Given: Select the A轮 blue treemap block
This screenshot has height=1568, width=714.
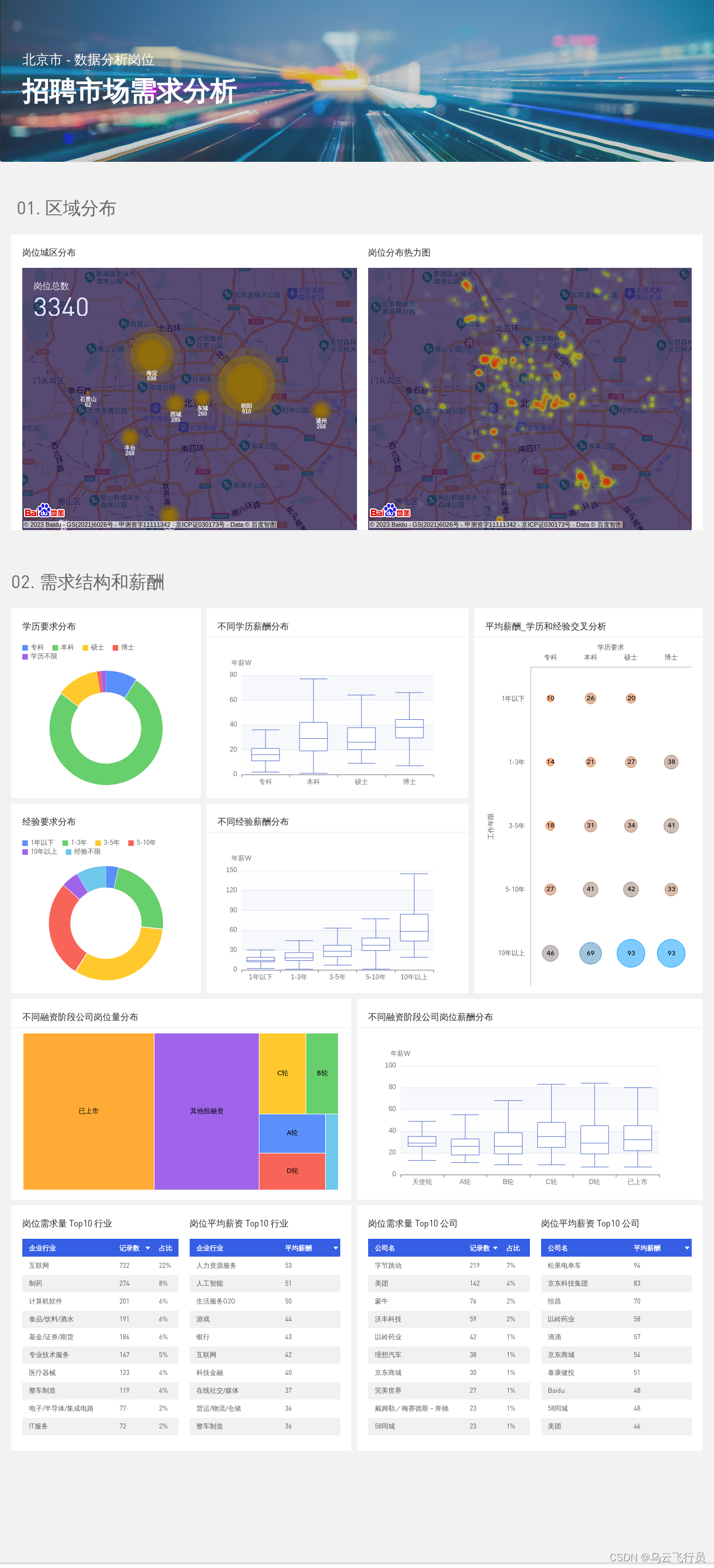Looking at the screenshot, I should tap(292, 1133).
